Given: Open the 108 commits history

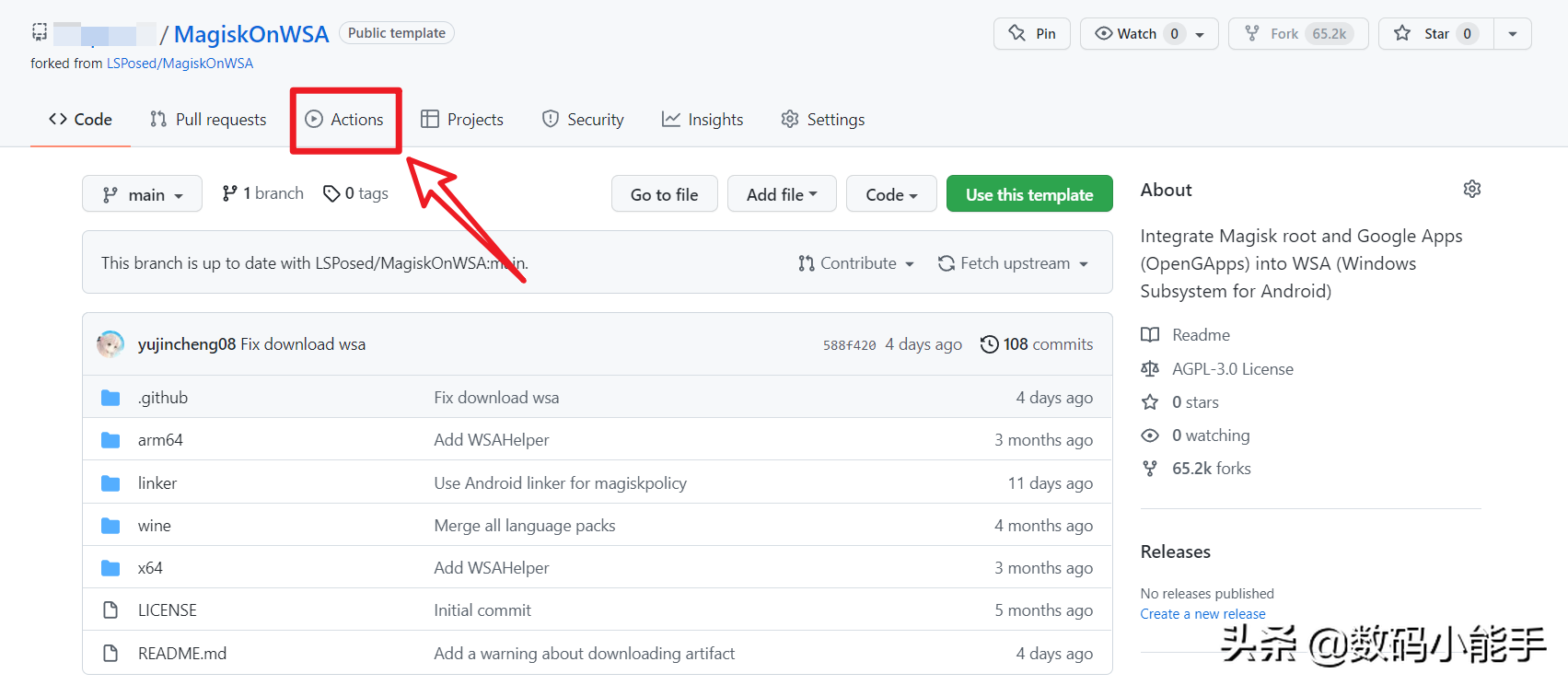Looking at the screenshot, I should [1037, 344].
